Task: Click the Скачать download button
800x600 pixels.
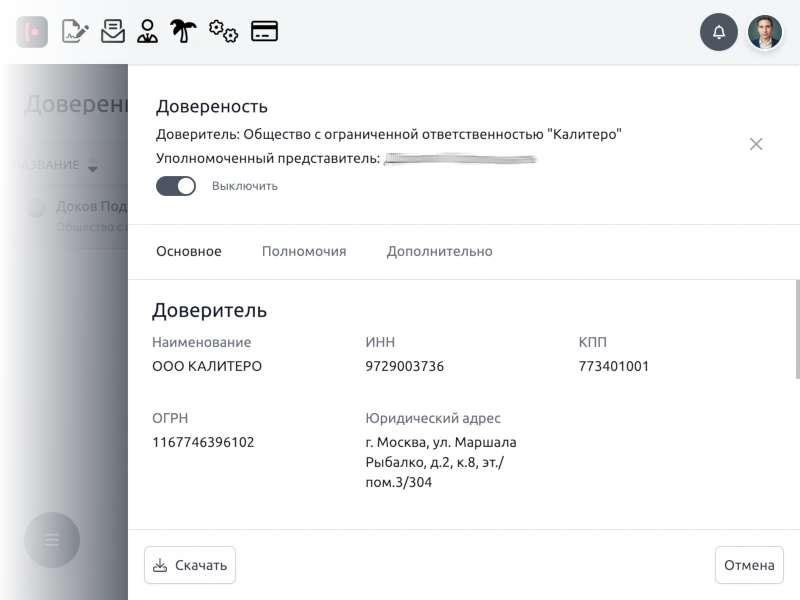Action: tap(190, 565)
